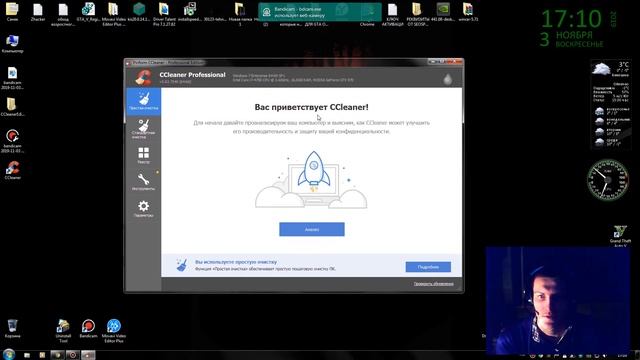
Task: Click the 17:10 clock gadget
Action: (x=571, y=19)
